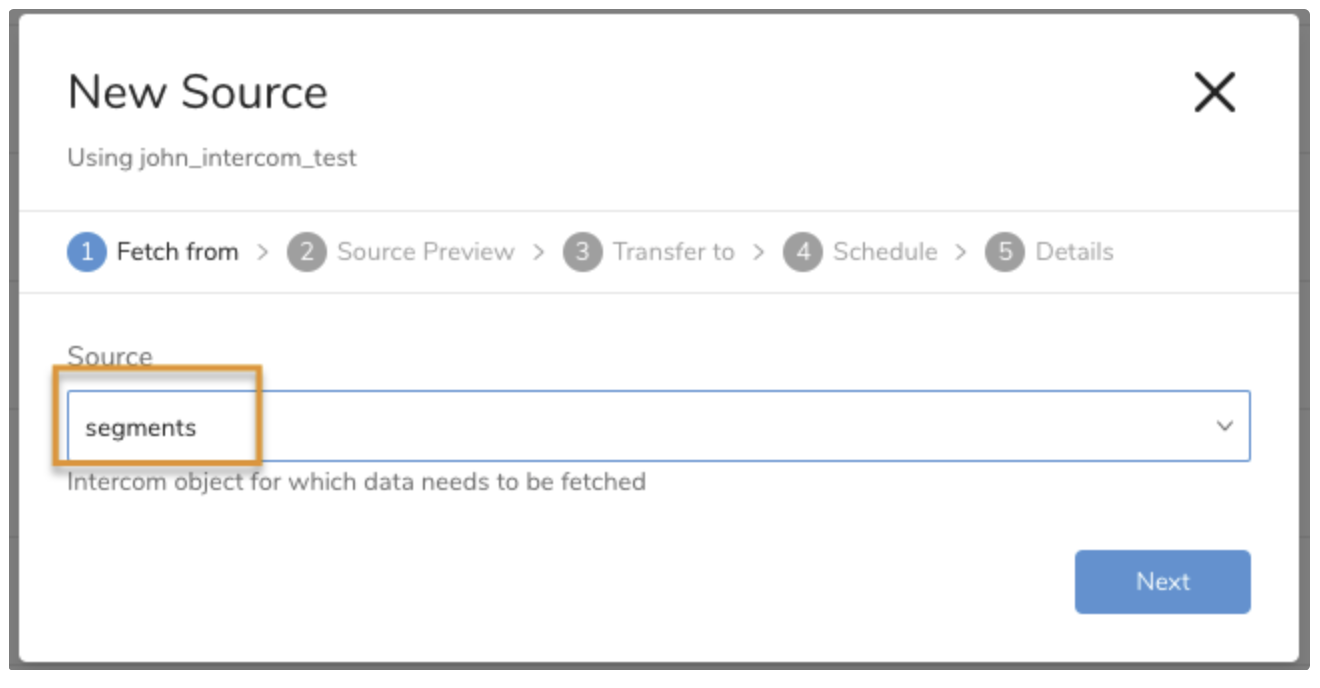The height and width of the screenshot is (688, 1320).
Task: Expand the Source dropdown arrow
Action: [1224, 426]
